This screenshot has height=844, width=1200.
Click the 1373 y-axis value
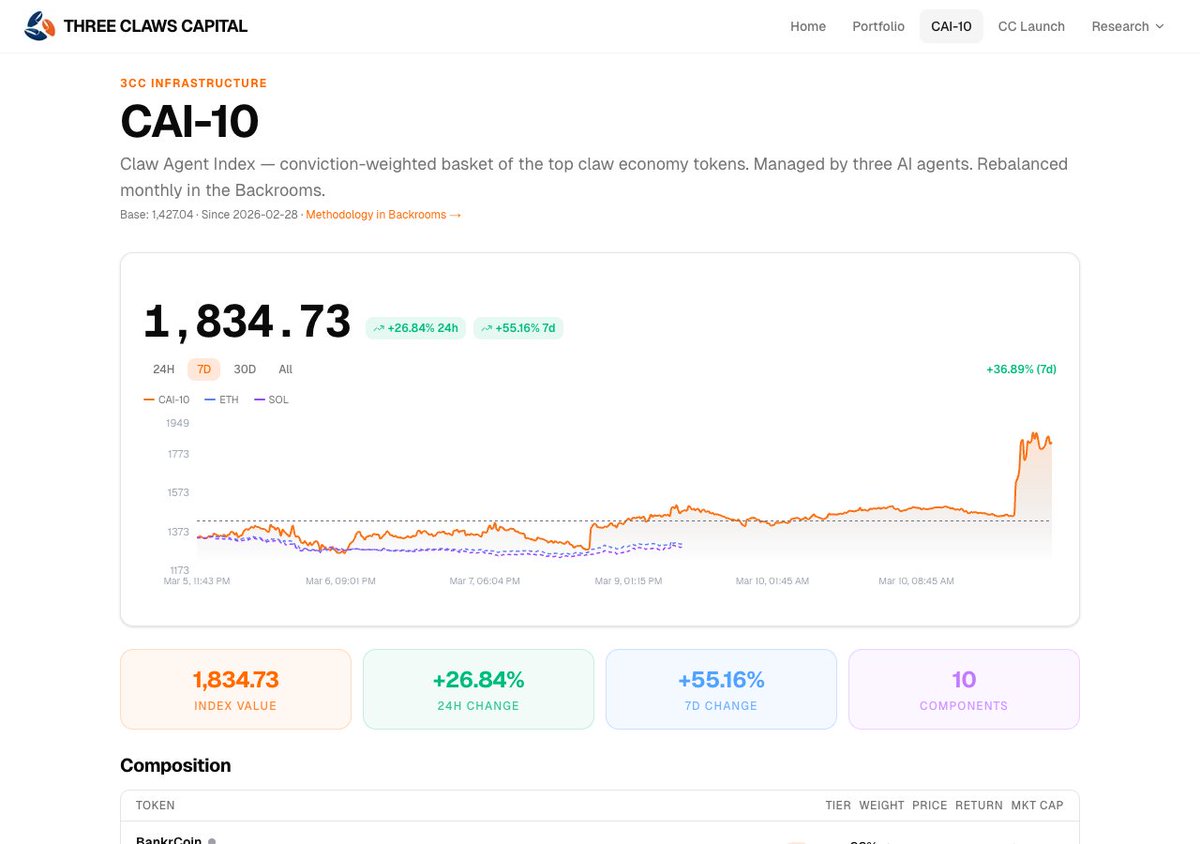click(x=178, y=532)
